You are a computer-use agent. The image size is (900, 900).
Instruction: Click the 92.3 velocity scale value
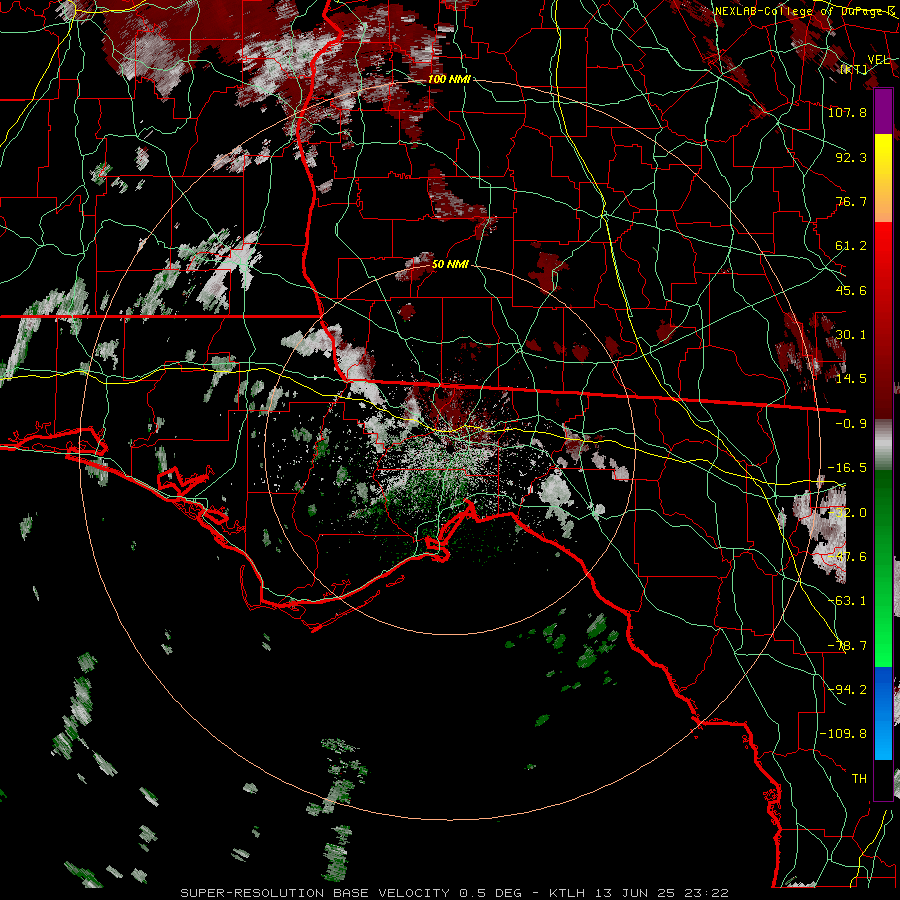[851, 157]
